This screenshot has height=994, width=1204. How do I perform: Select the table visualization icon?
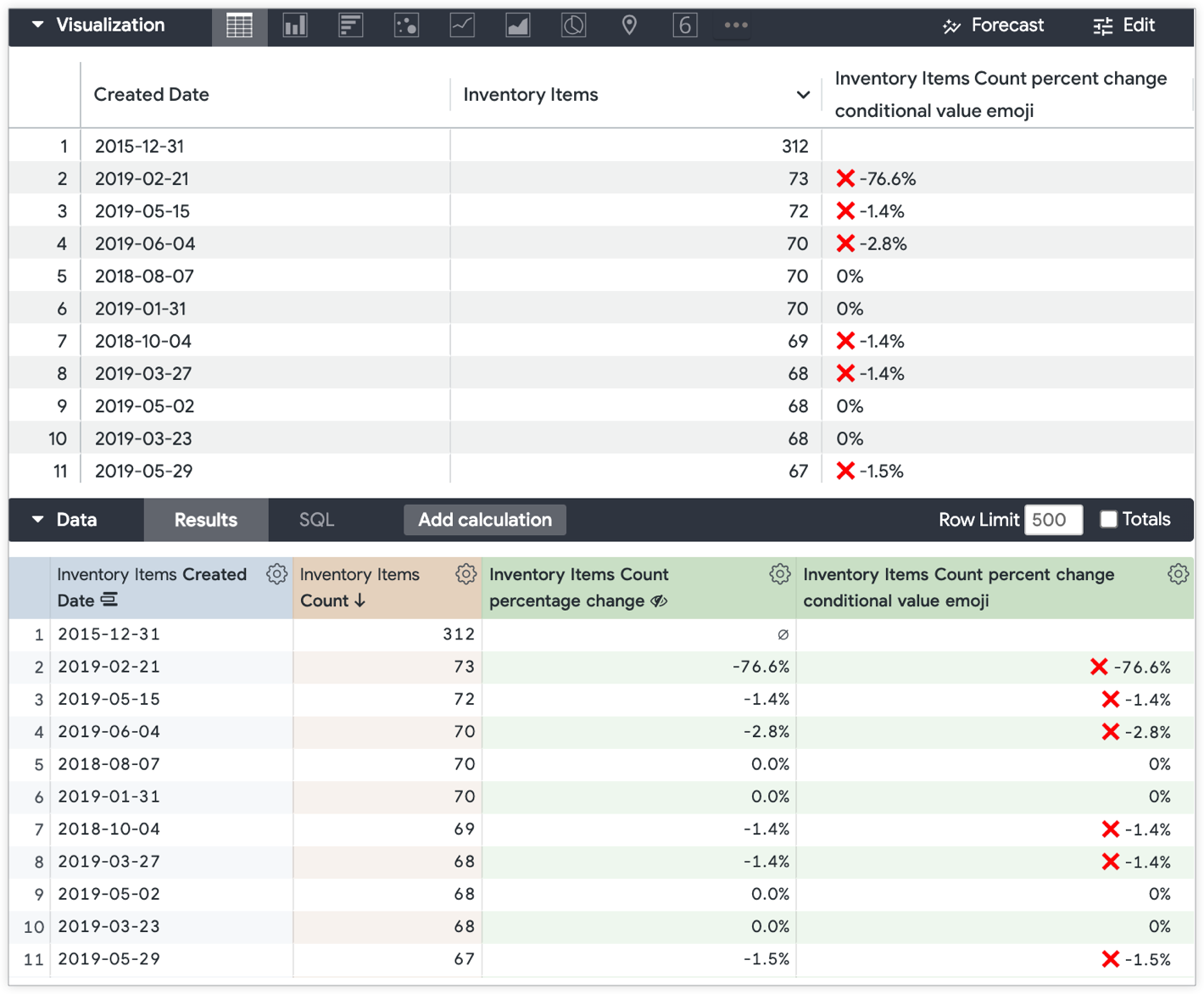[x=239, y=25]
